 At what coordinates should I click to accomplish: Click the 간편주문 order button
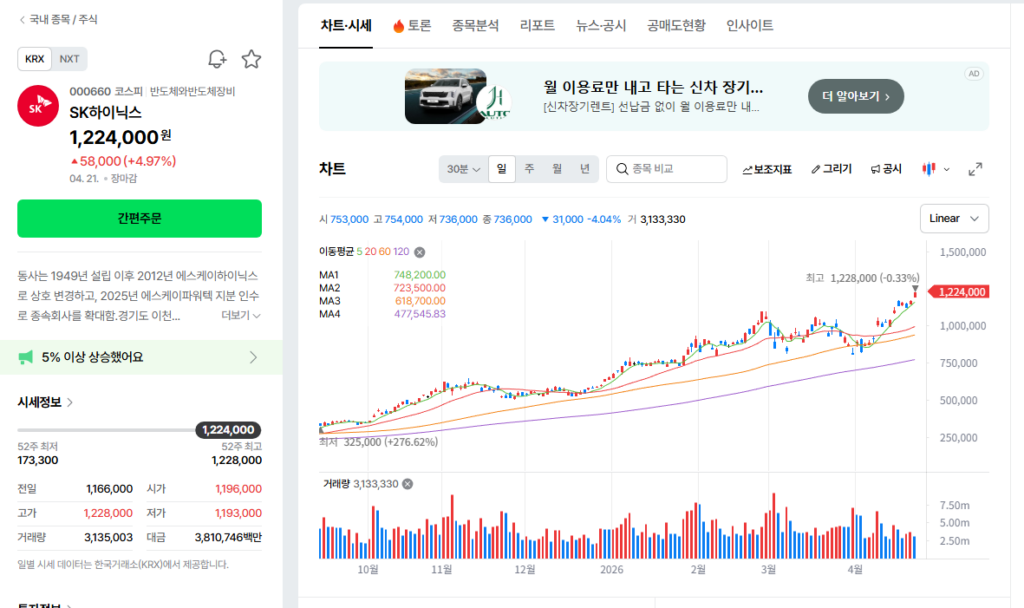[139, 218]
